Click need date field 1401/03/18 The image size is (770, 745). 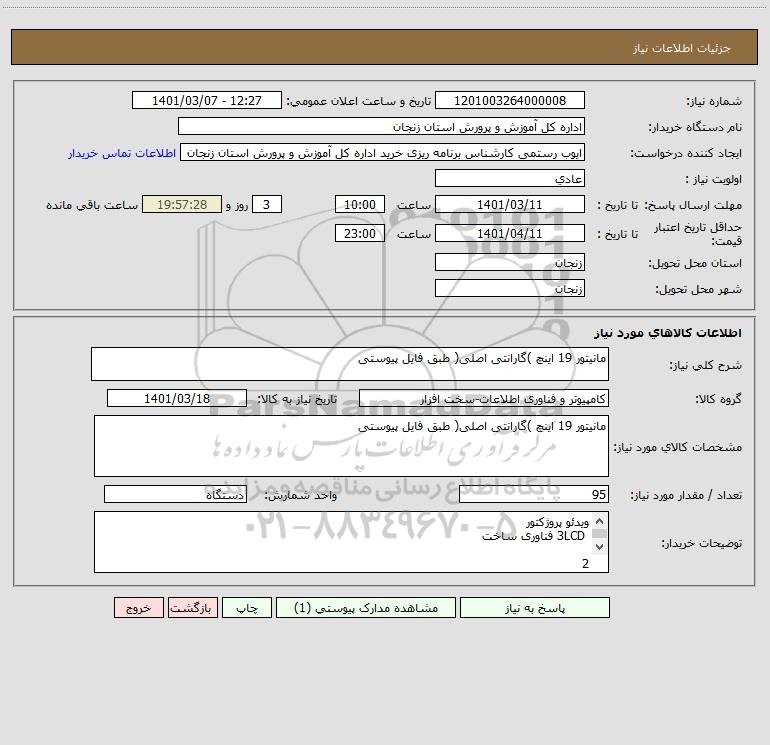click(x=177, y=398)
